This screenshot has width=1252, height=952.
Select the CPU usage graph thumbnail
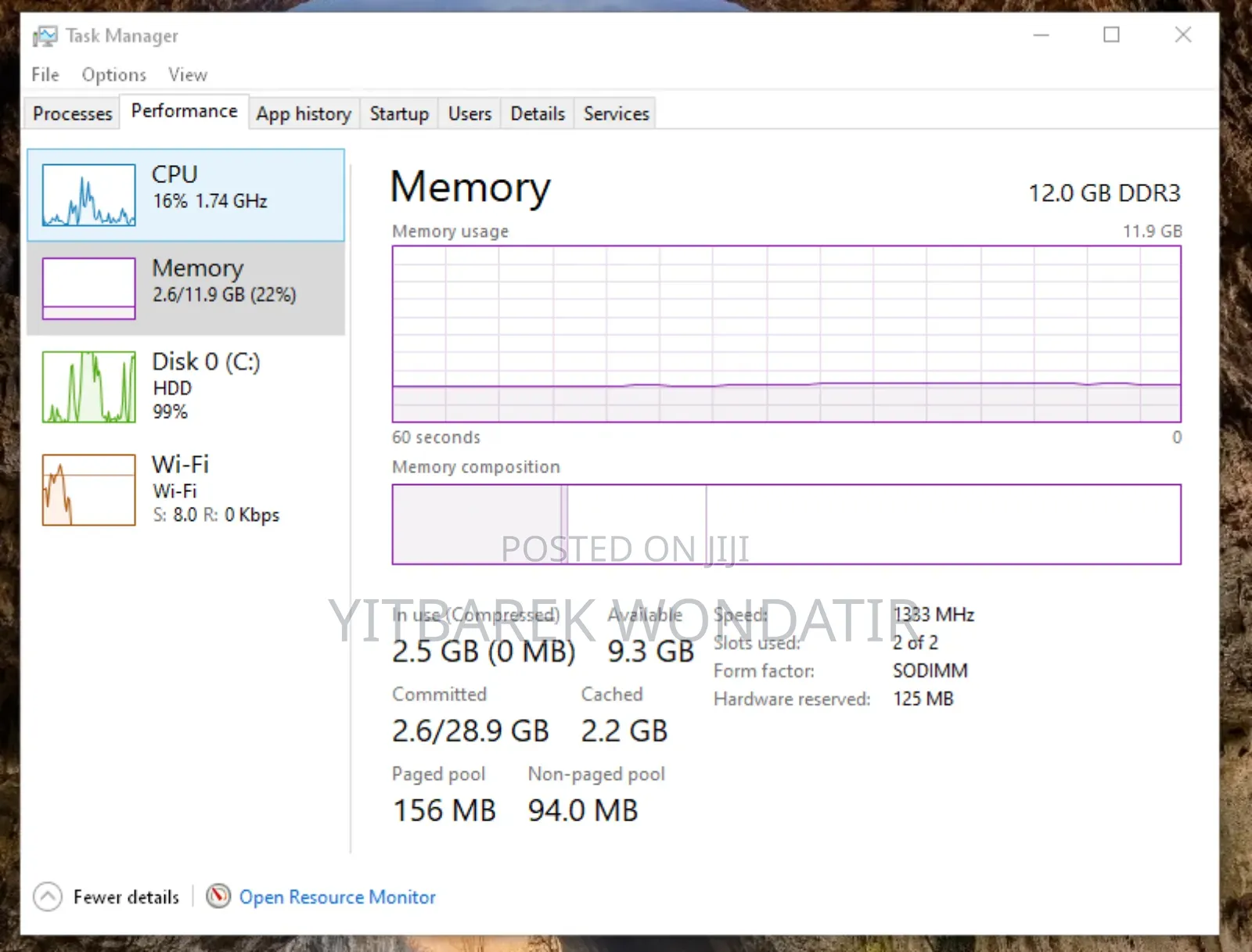click(88, 195)
